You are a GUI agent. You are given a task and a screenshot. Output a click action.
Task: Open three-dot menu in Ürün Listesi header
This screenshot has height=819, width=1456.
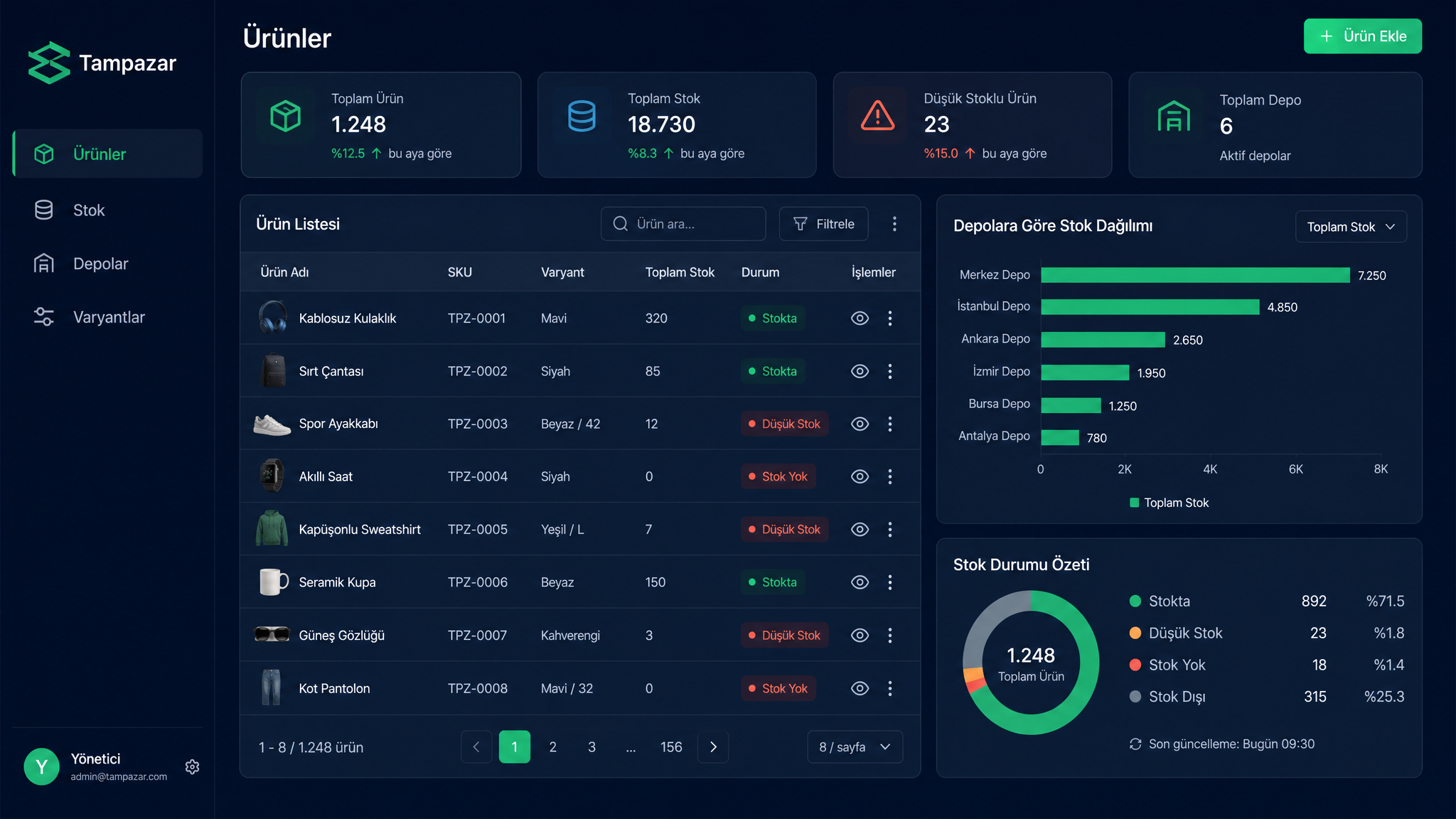coord(894,224)
